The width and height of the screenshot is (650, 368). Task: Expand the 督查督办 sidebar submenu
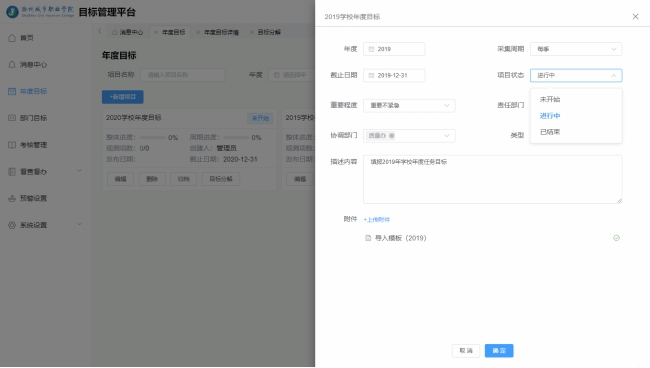(x=79, y=171)
